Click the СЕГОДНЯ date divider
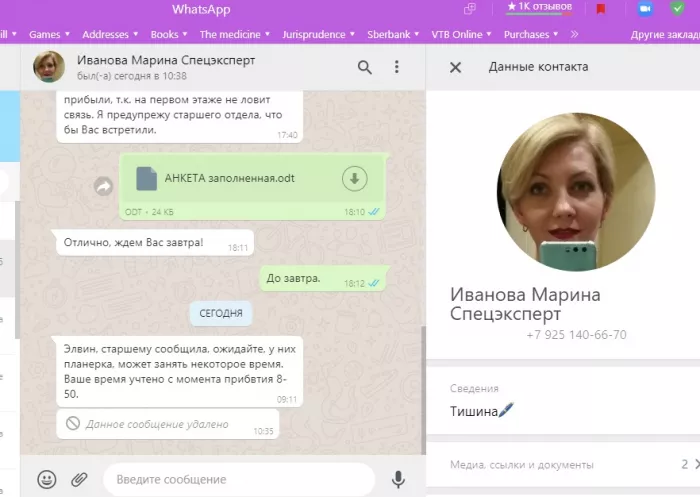This screenshot has width=700, height=497. coord(221,313)
